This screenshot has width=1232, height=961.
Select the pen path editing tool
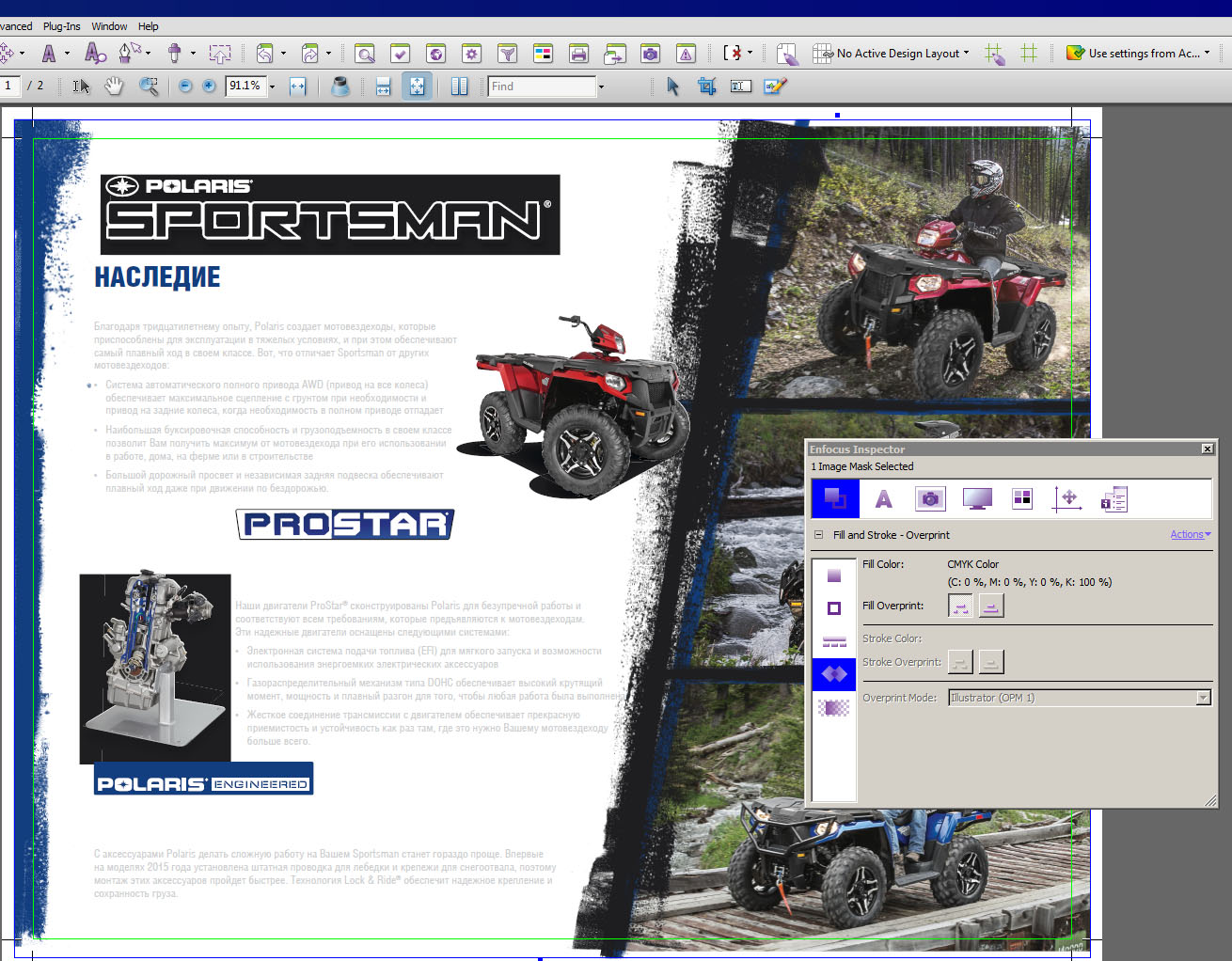(130, 53)
